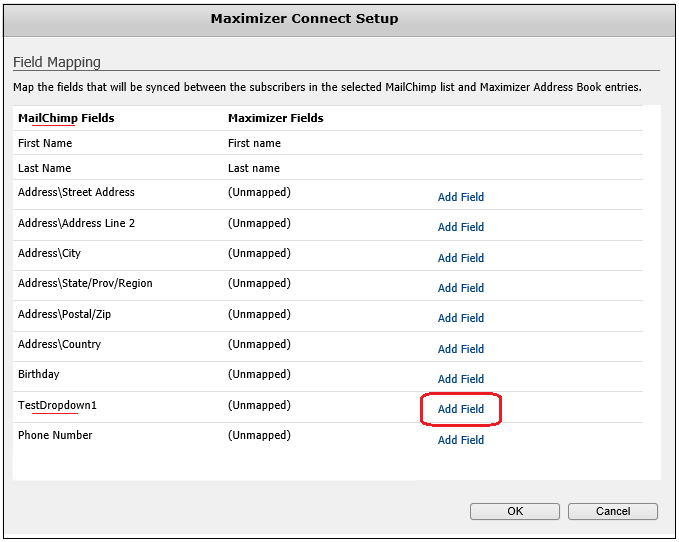
Task: Select 'Address\Country' field label
Action: click(x=59, y=344)
